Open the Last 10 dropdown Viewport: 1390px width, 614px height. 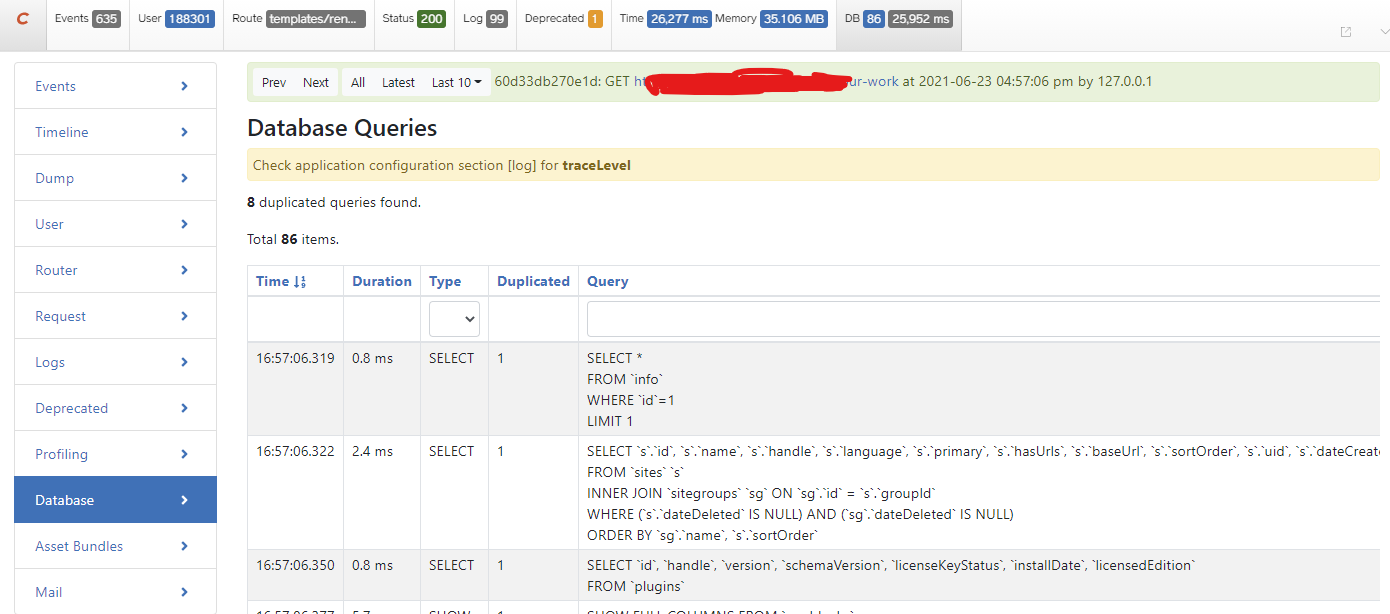456,82
